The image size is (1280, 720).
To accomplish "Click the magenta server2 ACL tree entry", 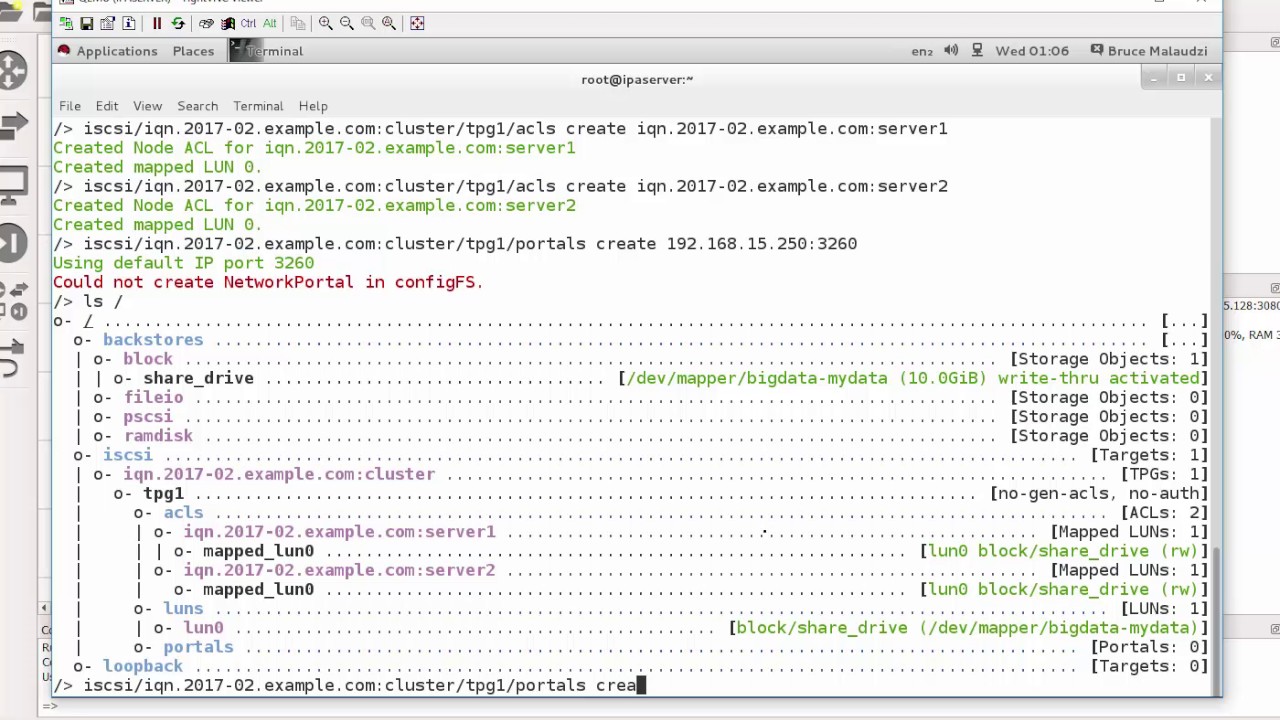I will (339, 570).
